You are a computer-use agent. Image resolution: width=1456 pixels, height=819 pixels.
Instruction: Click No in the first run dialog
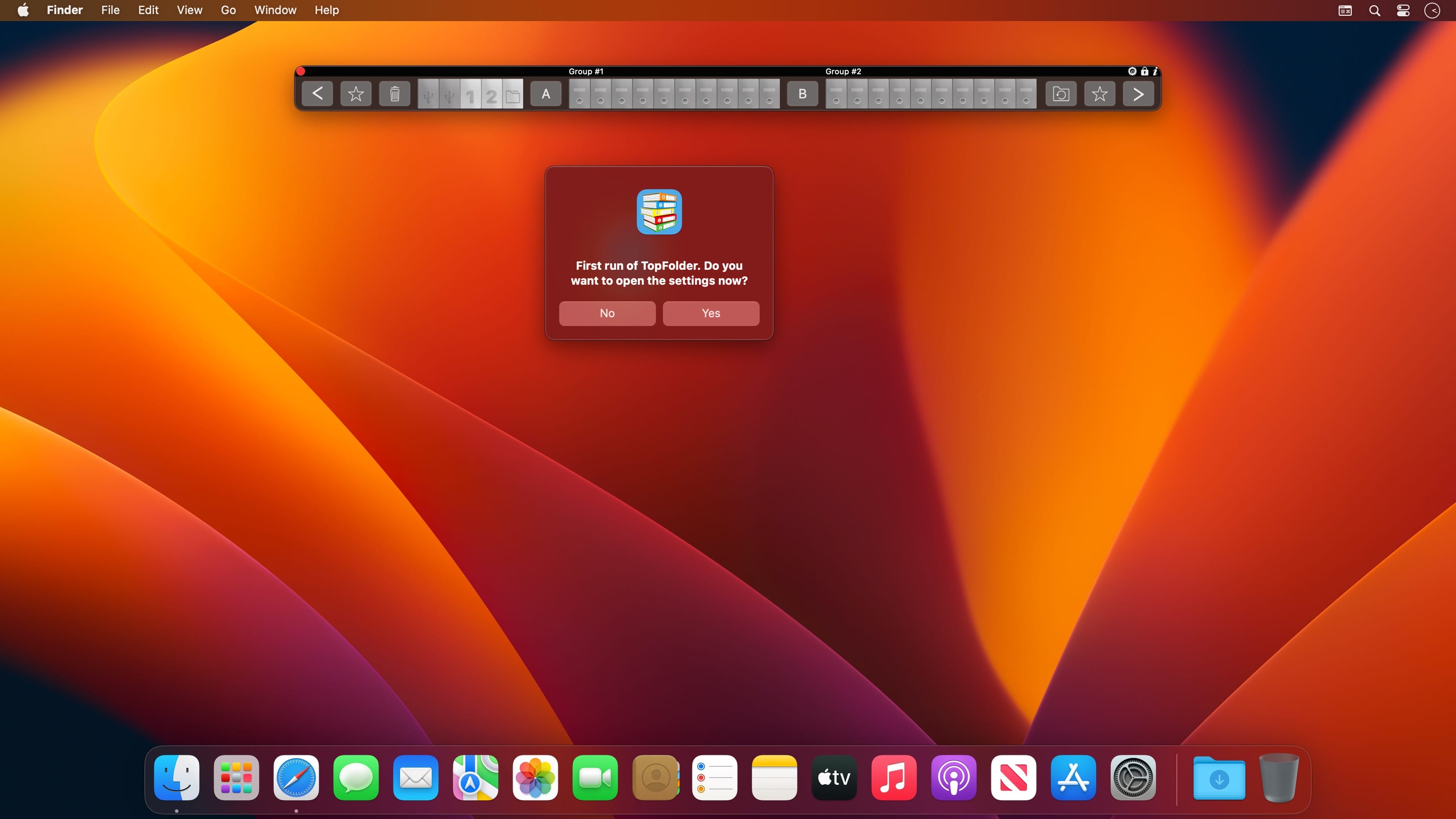coord(607,313)
